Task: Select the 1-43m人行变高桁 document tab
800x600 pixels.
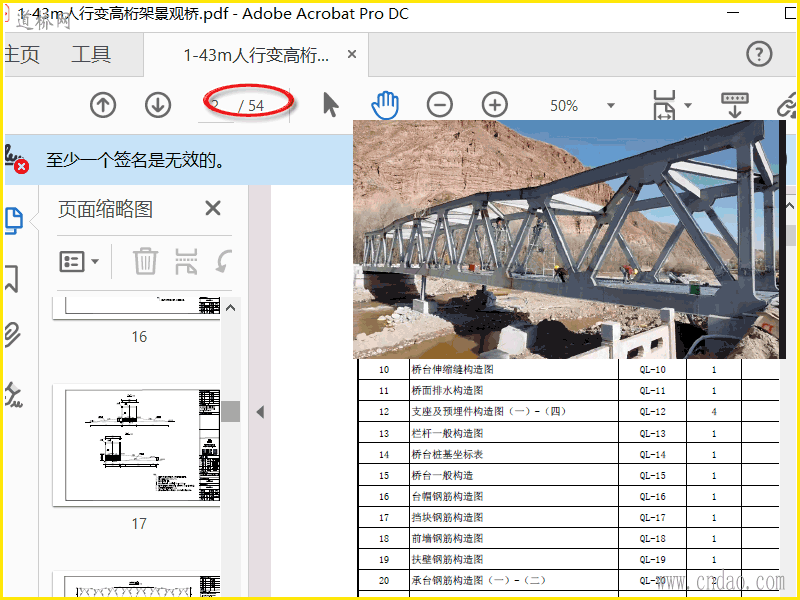Action: [x=256, y=55]
